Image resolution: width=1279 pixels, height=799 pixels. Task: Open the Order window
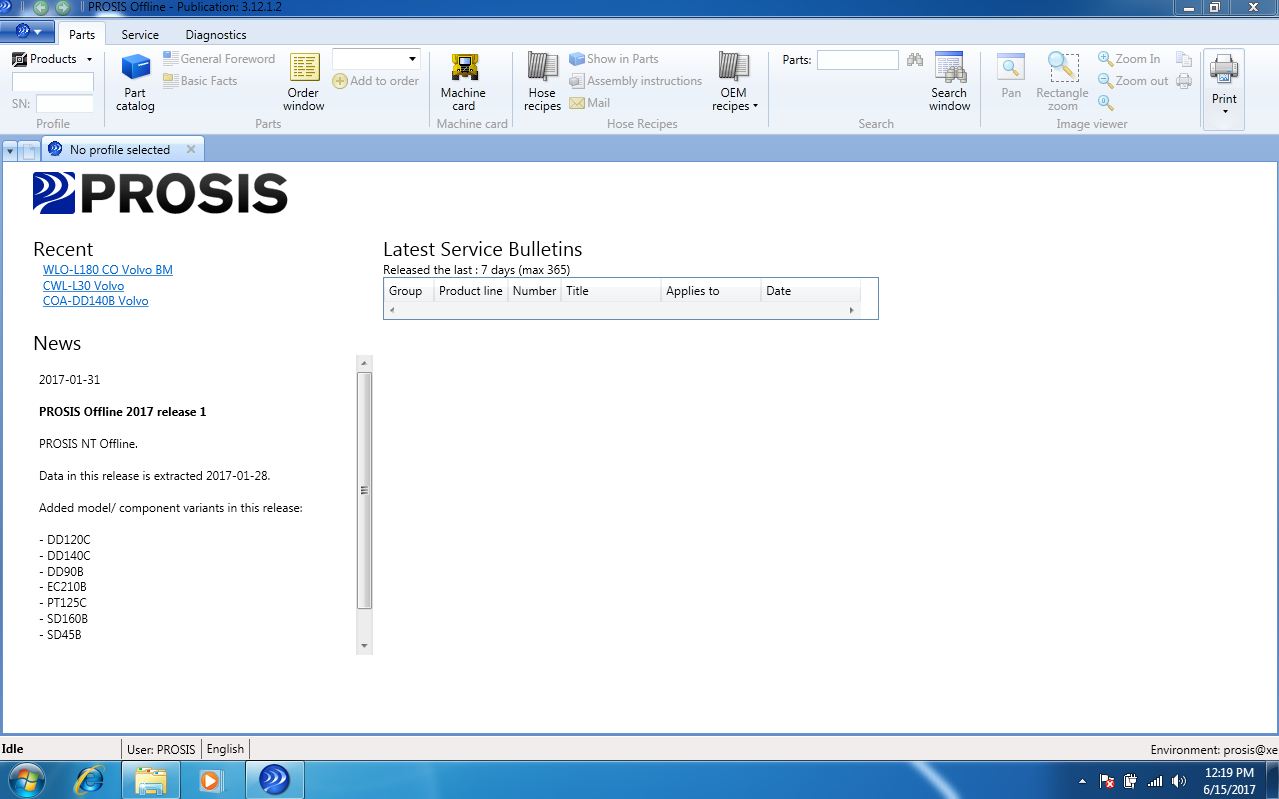click(x=303, y=82)
